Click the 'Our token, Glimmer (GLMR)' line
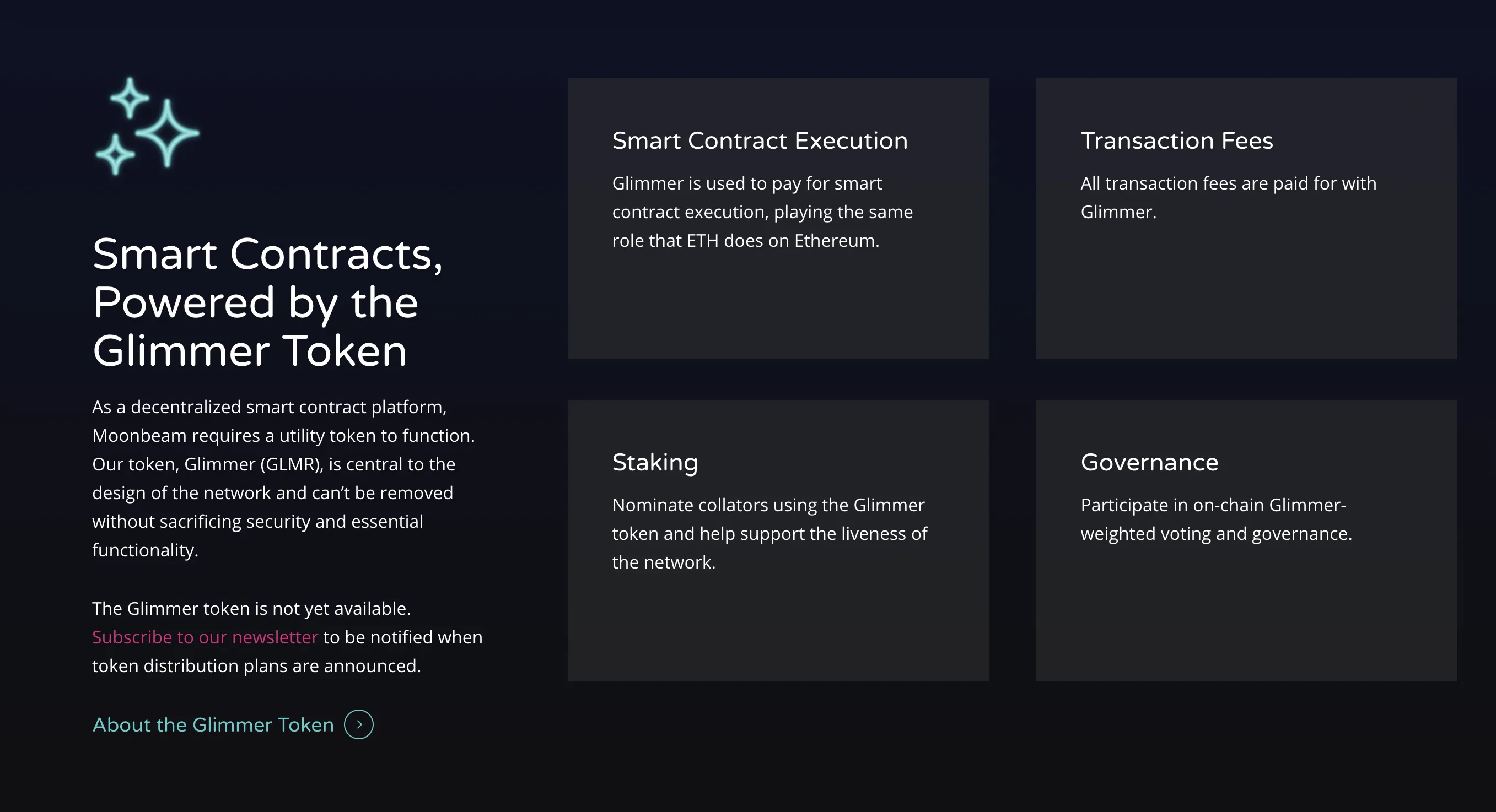Screen dimensions: 1496x812 tap(273, 464)
